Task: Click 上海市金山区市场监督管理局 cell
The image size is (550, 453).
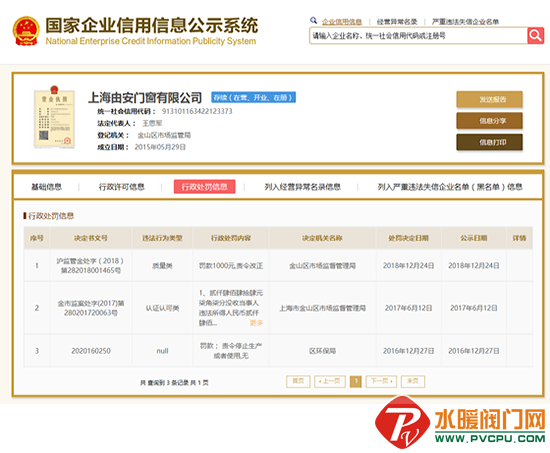Action: 322,308
